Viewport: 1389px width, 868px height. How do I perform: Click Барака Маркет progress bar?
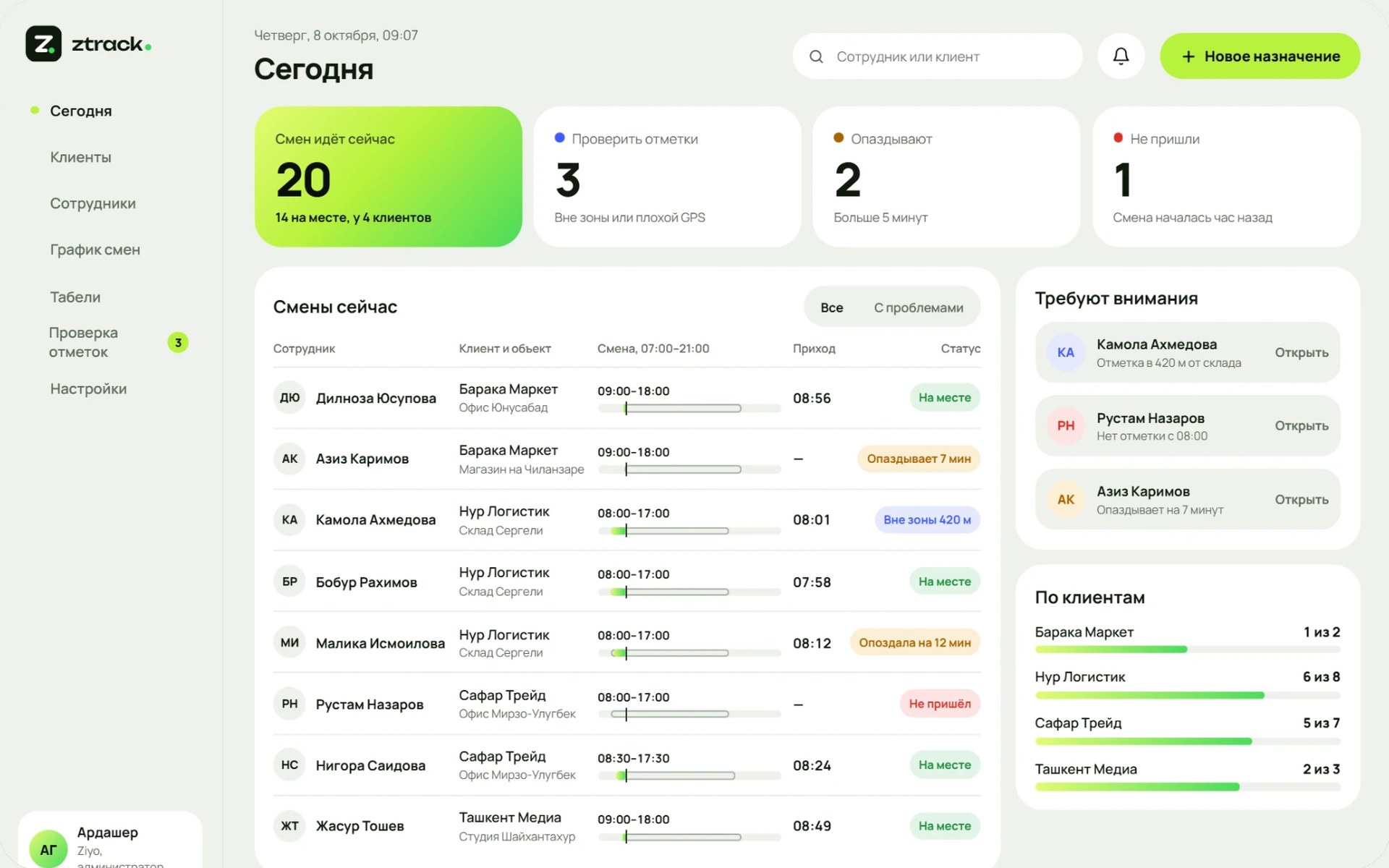pos(1187,650)
